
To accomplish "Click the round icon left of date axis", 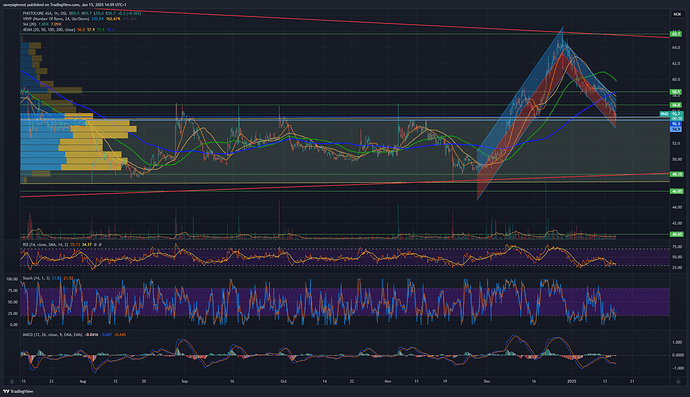I will click(x=12, y=382).
